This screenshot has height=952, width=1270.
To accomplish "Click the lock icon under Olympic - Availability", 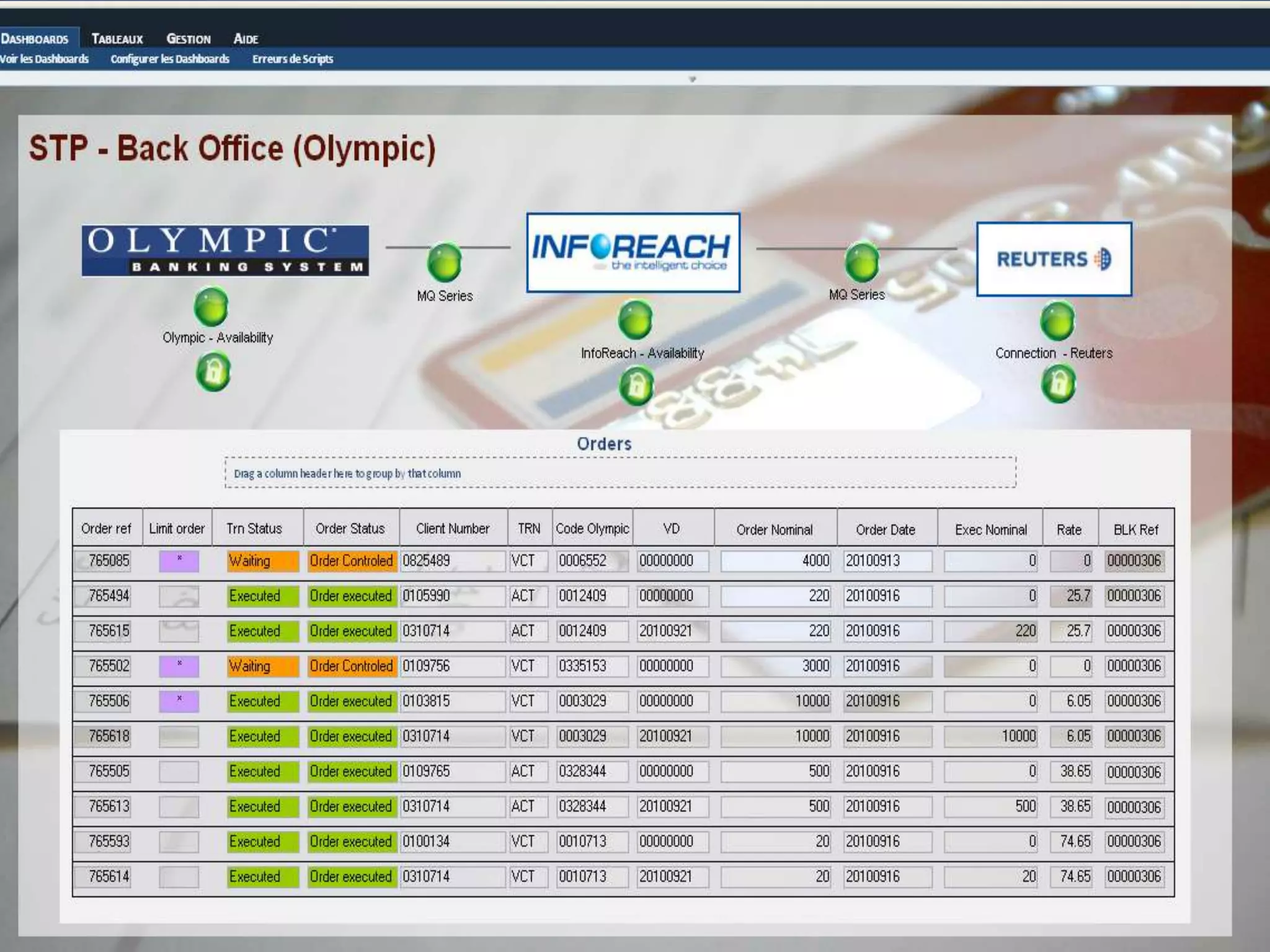I will (213, 372).
